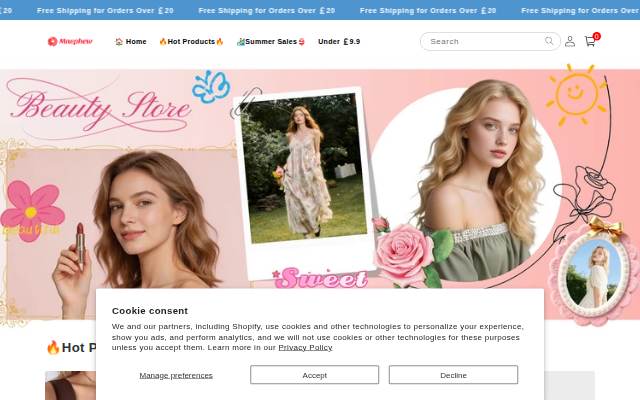640x400 pixels.
Task: Open the shopping cart icon
Action: pyautogui.click(x=591, y=41)
